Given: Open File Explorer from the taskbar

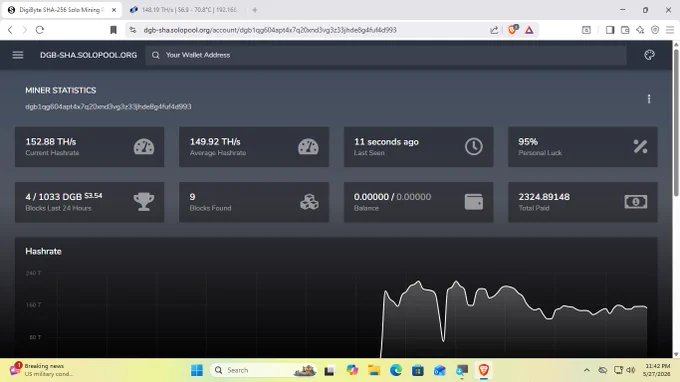Looking at the screenshot, I should click(x=374, y=370).
